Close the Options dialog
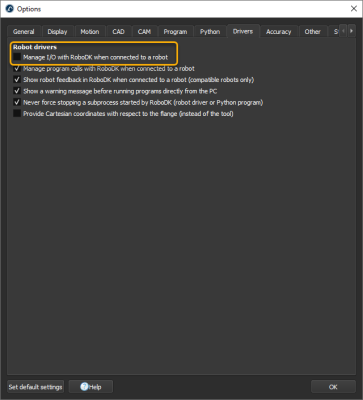 pos(354,9)
